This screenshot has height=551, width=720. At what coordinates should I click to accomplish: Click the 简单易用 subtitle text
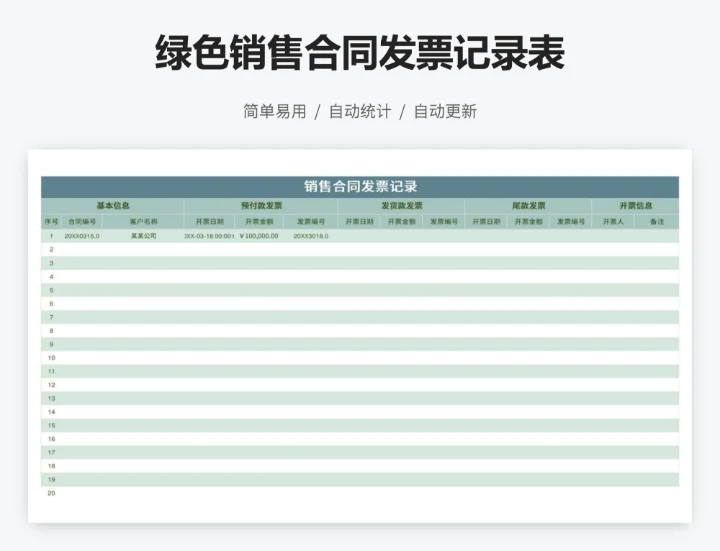click(275, 112)
